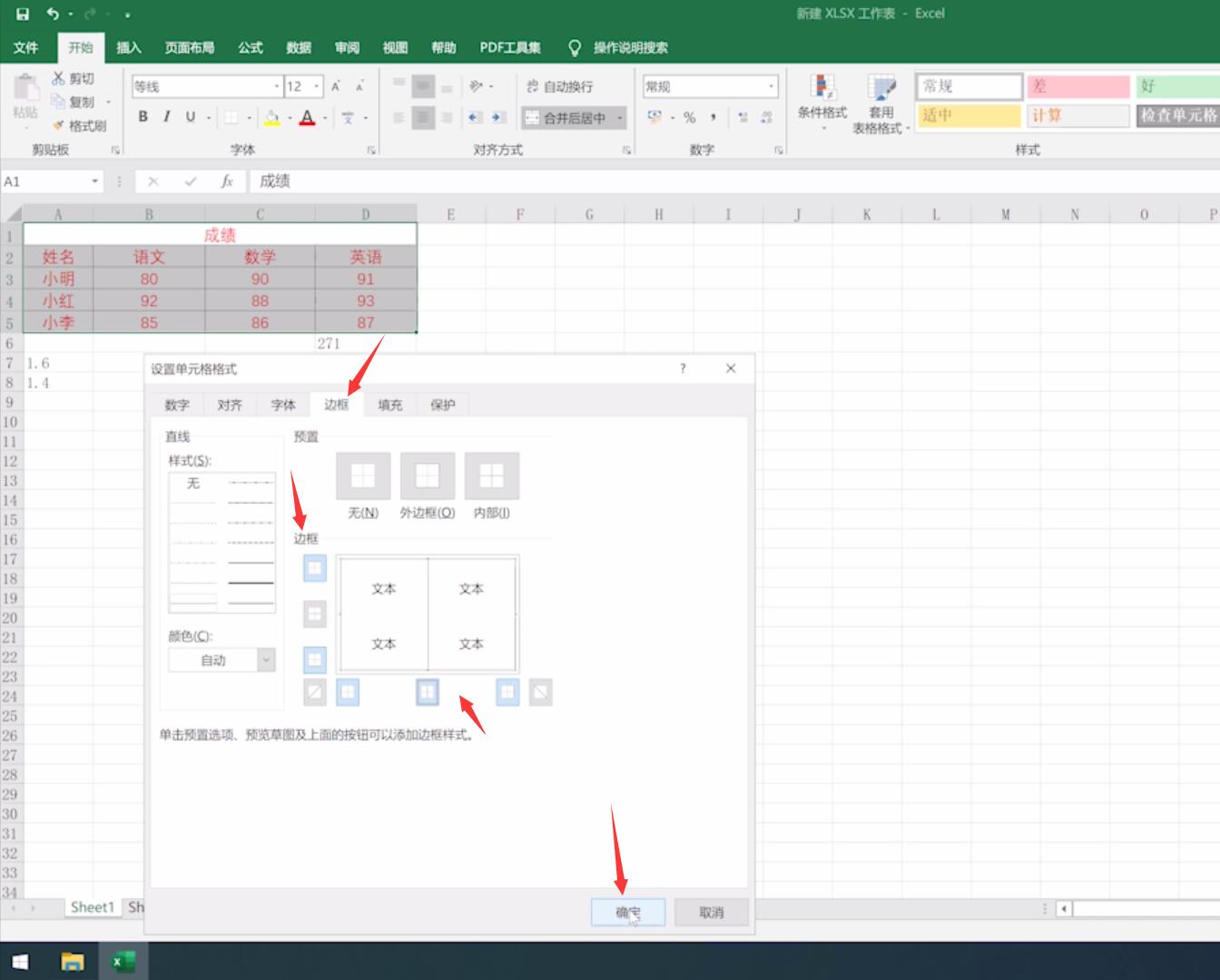Switch to the Font (字体) tab in the dialog

(283, 405)
